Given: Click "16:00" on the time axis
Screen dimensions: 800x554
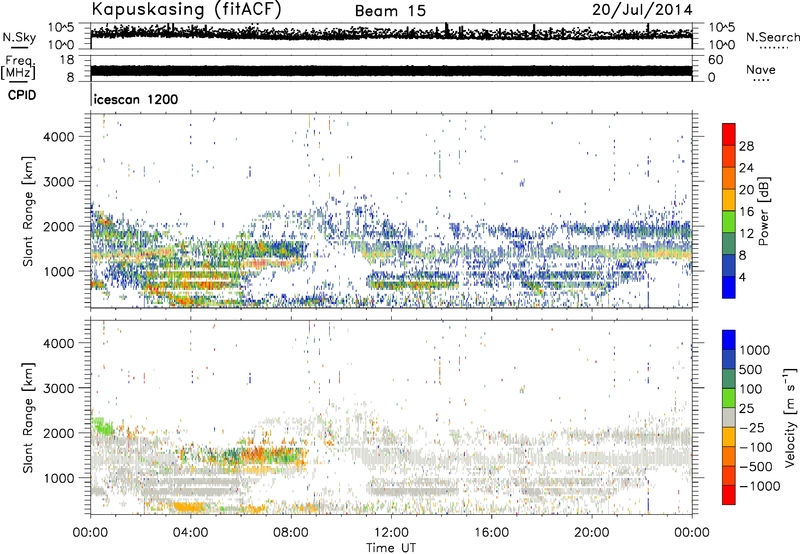Looking at the screenshot, I should click(x=491, y=533).
